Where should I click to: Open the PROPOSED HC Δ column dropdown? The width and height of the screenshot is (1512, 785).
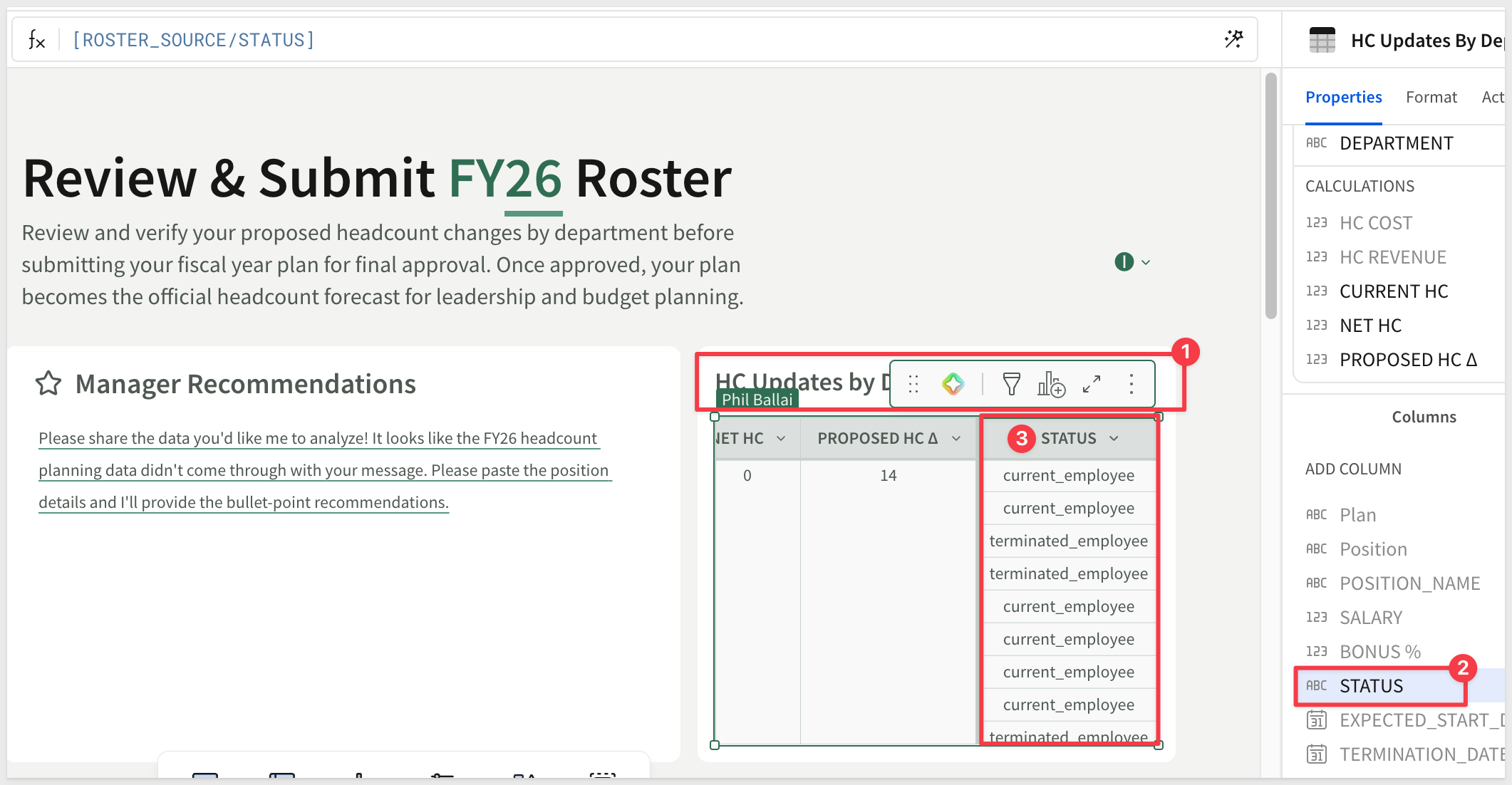pyautogui.click(x=956, y=439)
